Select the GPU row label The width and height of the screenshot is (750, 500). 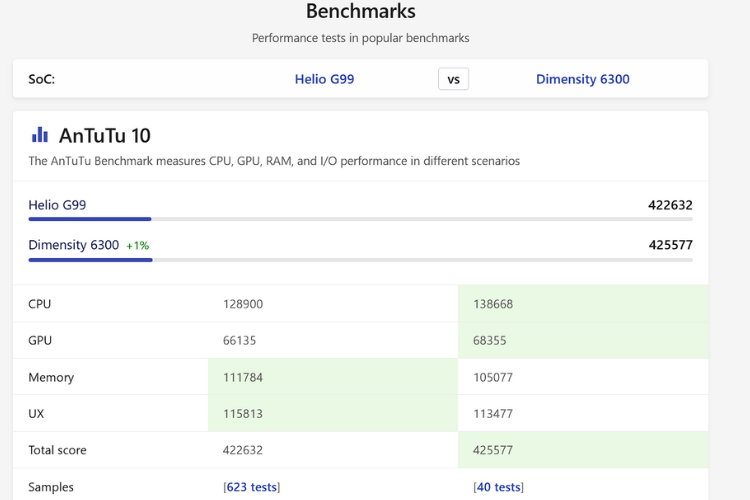click(x=40, y=341)
